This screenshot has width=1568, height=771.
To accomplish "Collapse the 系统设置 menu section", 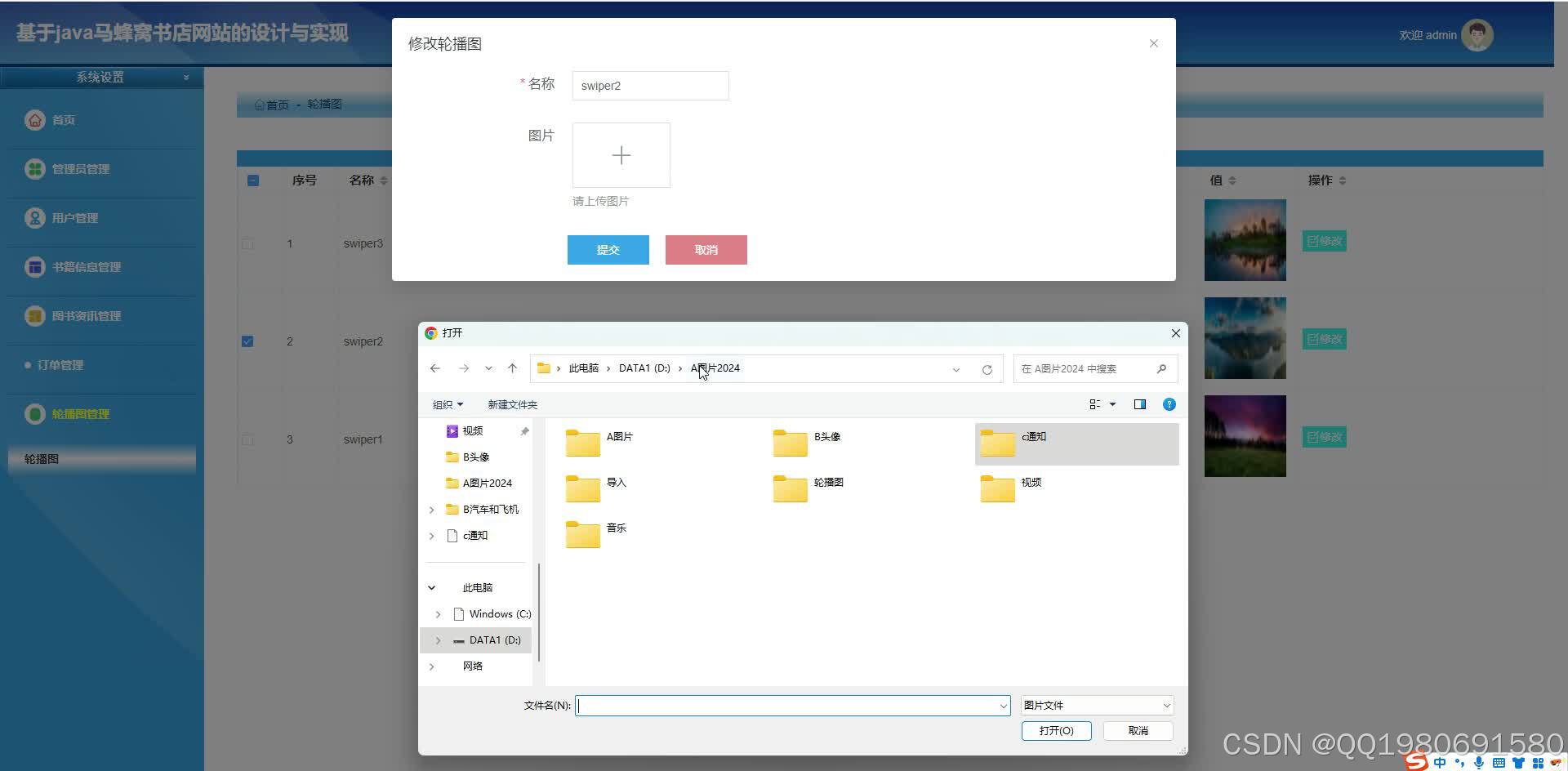I will point(186,77).
